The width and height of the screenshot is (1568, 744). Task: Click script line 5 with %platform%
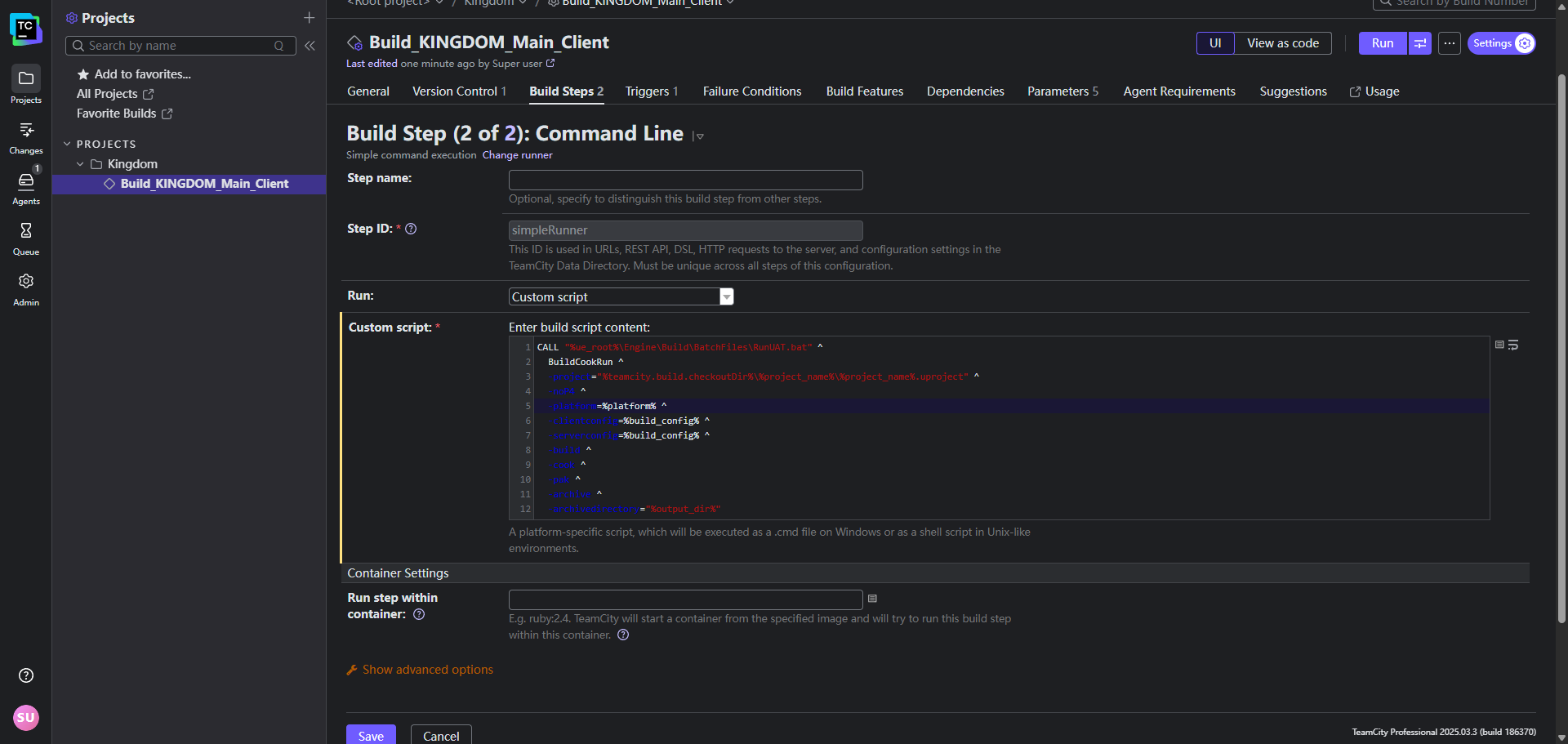[x=1012, y=406]
